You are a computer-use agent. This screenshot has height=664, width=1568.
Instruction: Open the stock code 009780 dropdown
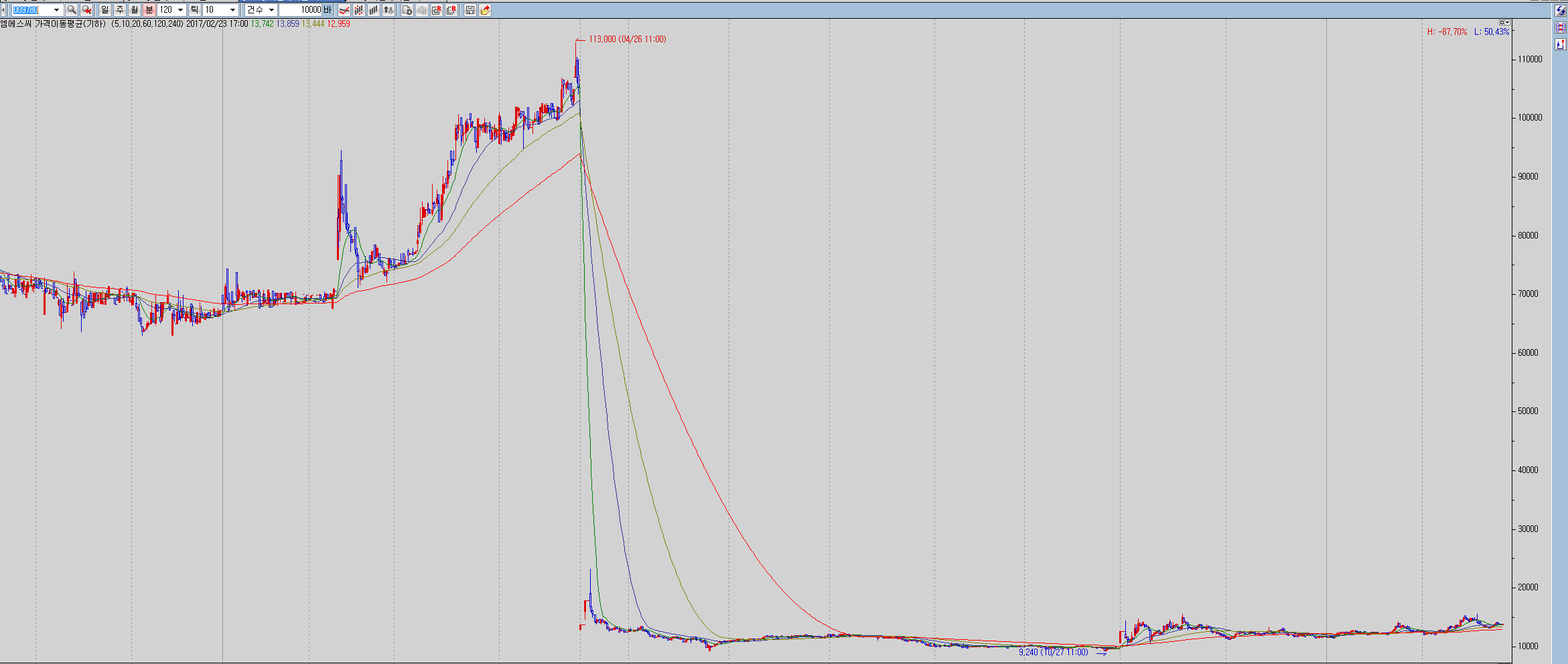(56, 10)
